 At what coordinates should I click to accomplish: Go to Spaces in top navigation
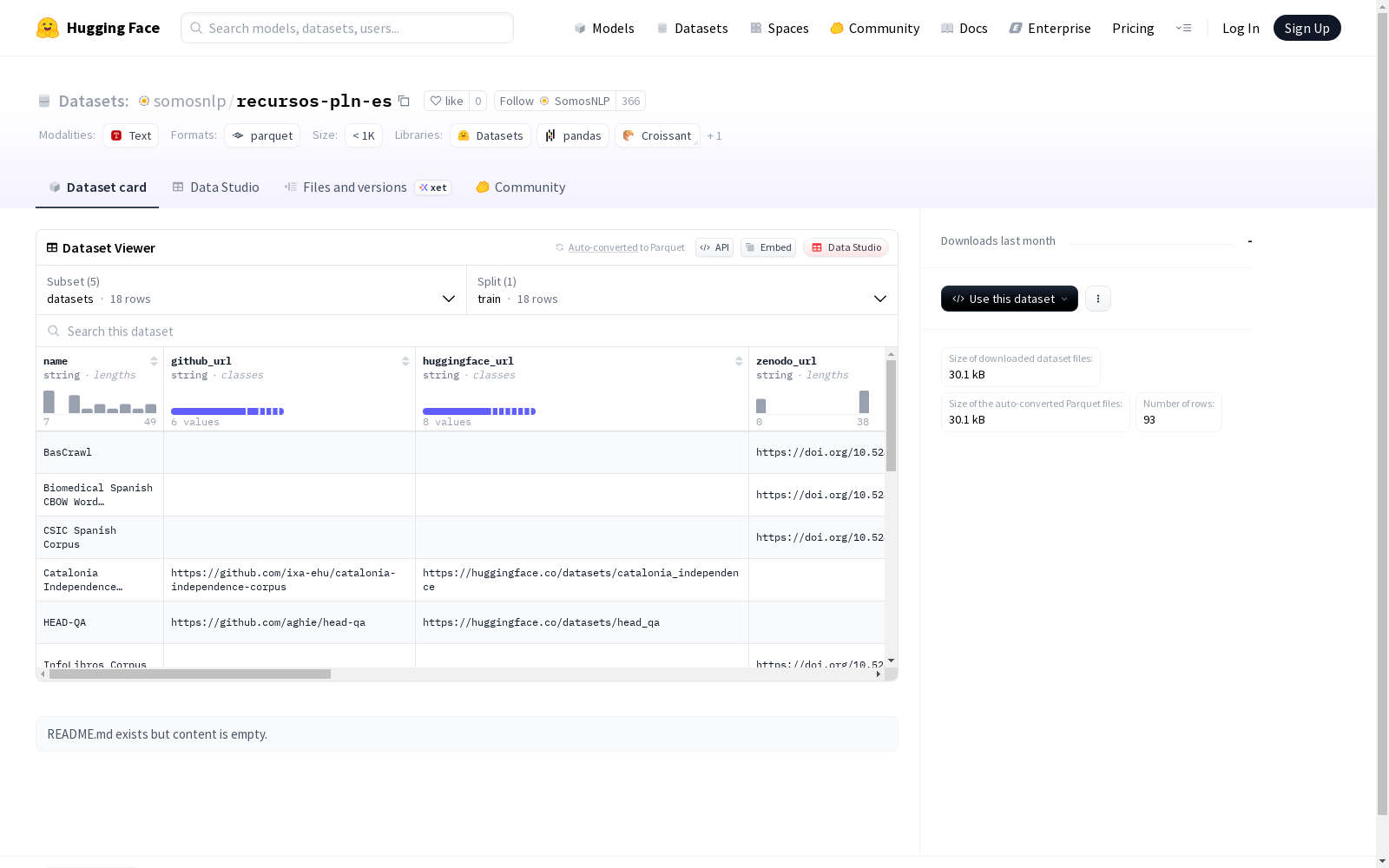point(780,28)
